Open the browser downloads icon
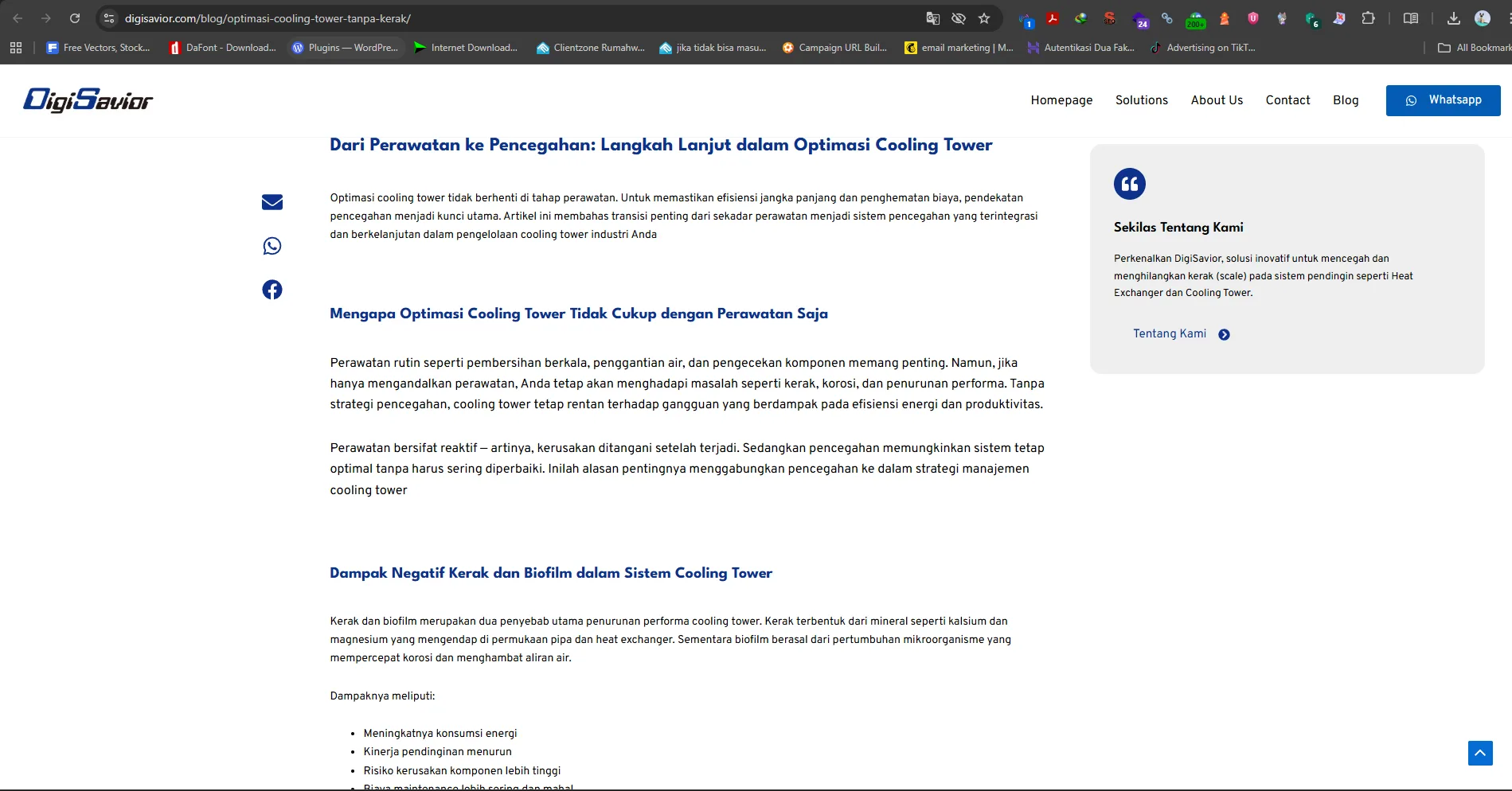 click(x=1454, y=18)
